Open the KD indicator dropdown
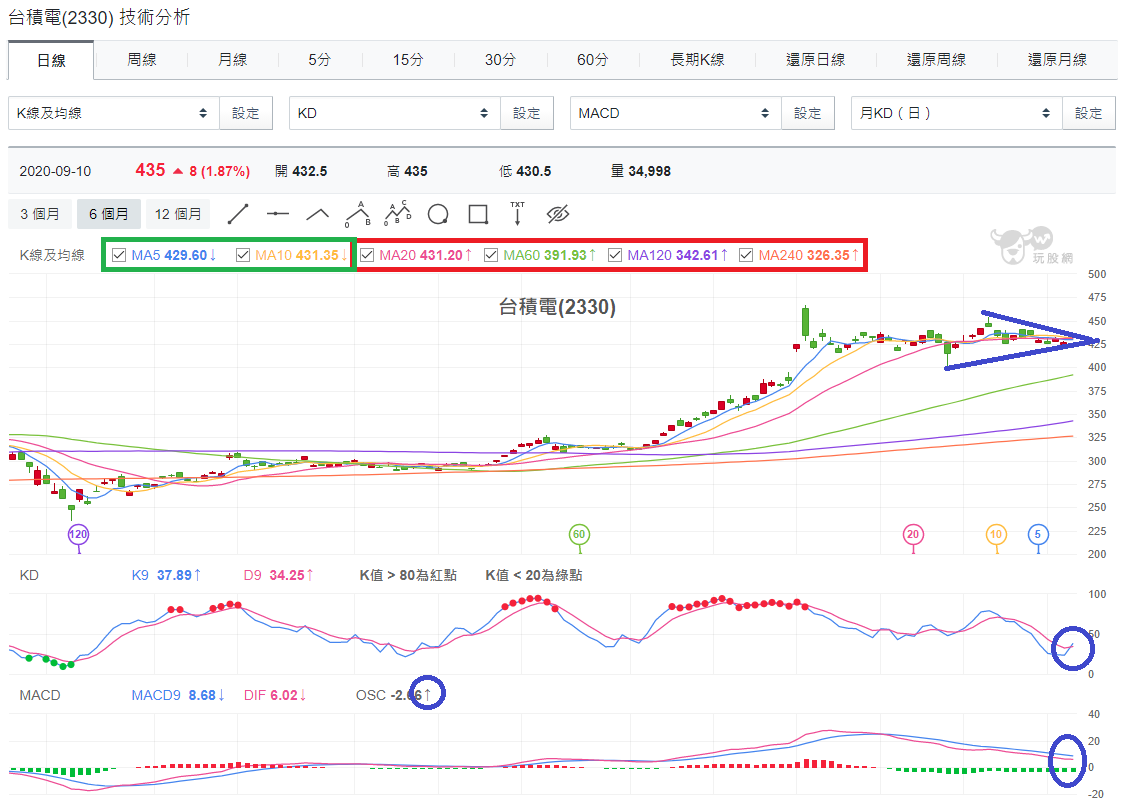1139x801 pixels. click(394, 113)
